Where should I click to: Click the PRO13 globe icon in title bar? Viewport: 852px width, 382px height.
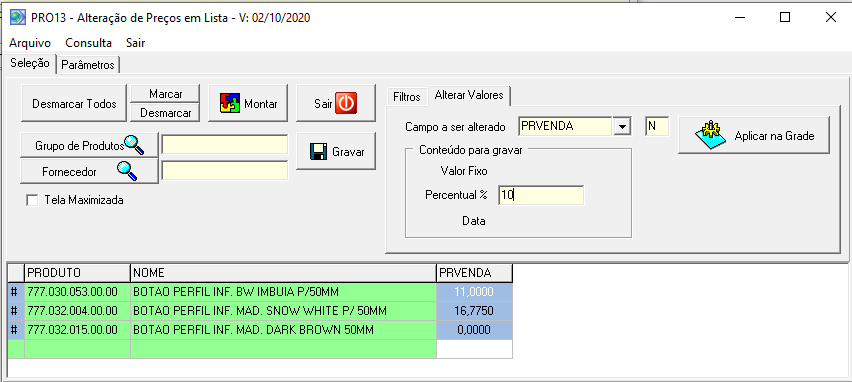tap(18, 17)
